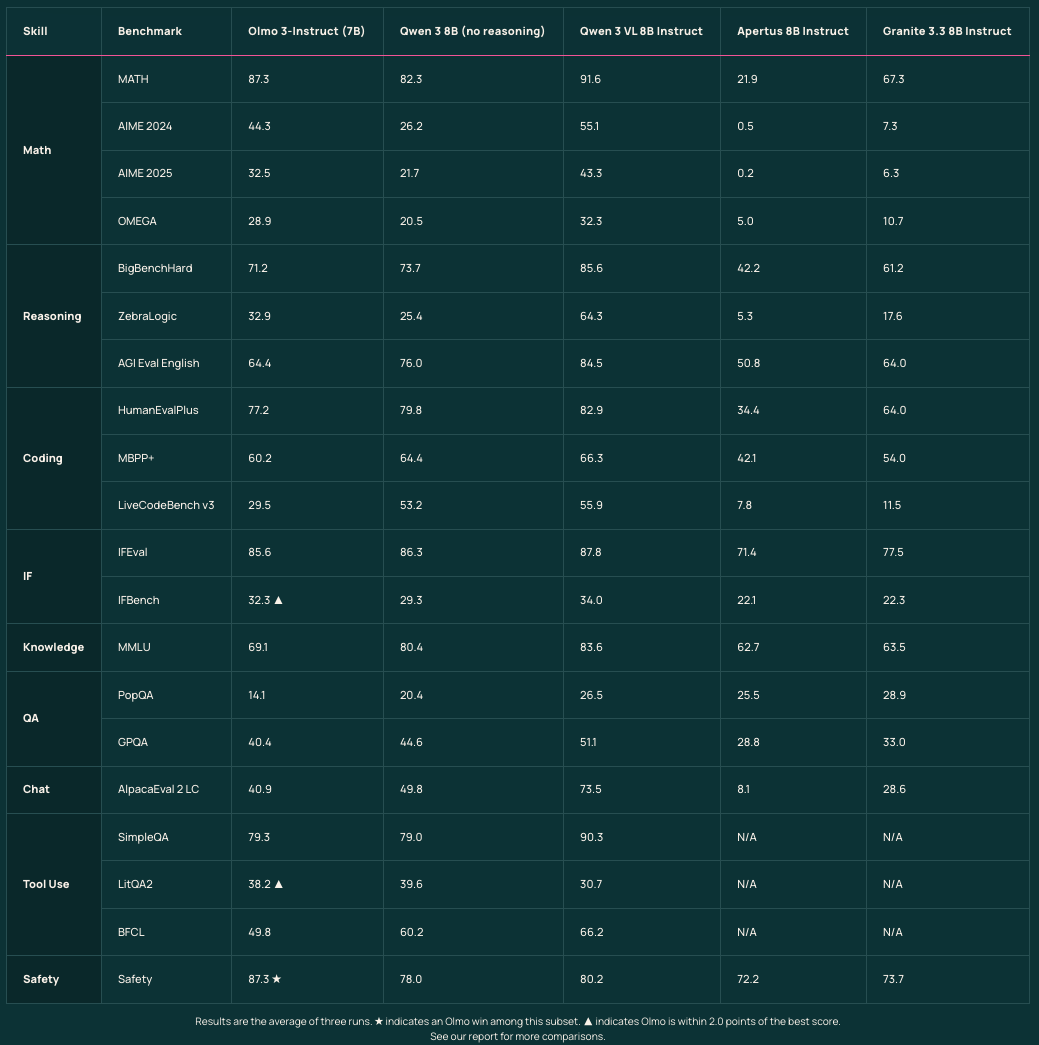
Task: Click the Safety skill label
Action: click(41, 979)
